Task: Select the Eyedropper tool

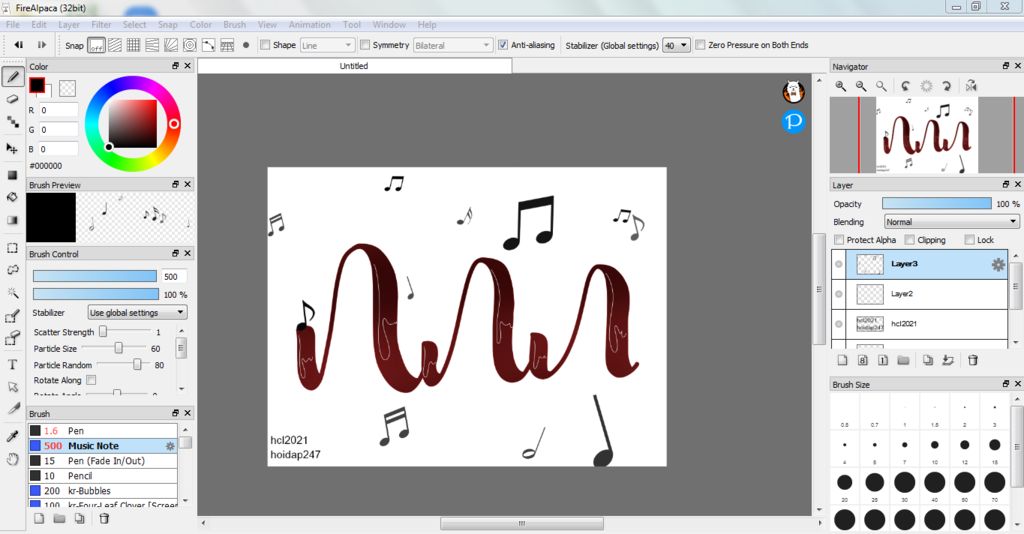Action: [12, 436]
